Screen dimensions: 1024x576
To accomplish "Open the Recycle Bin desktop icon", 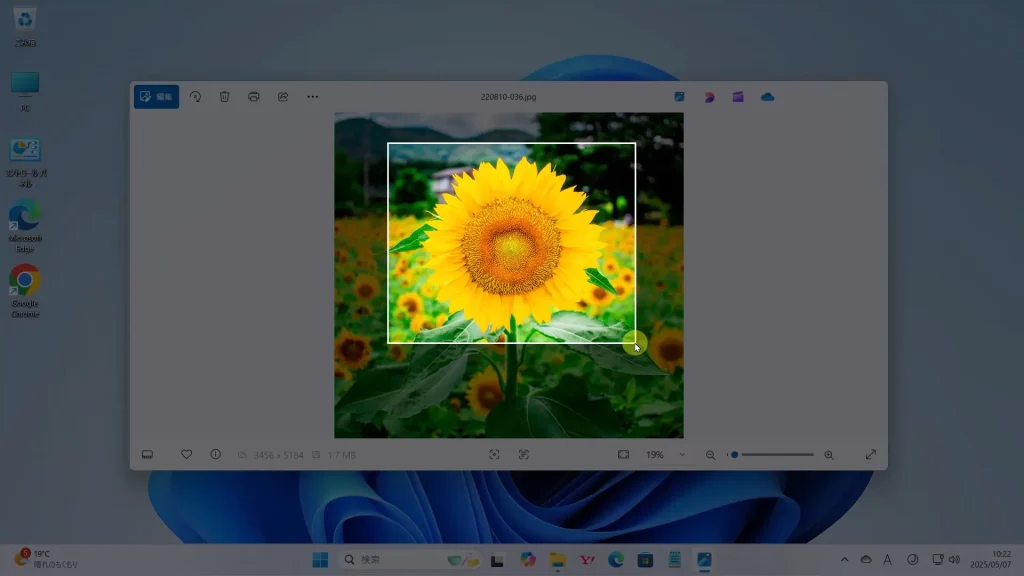I will pos(25,28).
